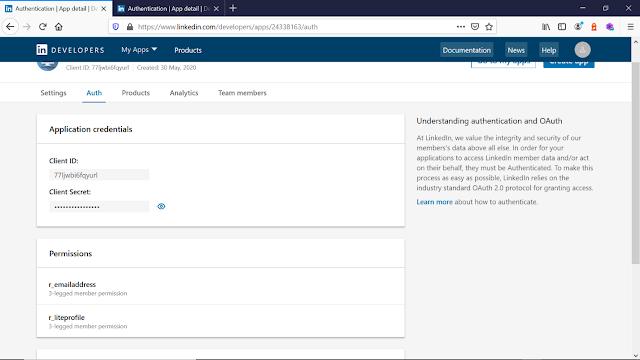Viewport: 640px width, 360px height.
Task: Select the Analytics tab
Action: pyautogui.click(x=184, y=93)
